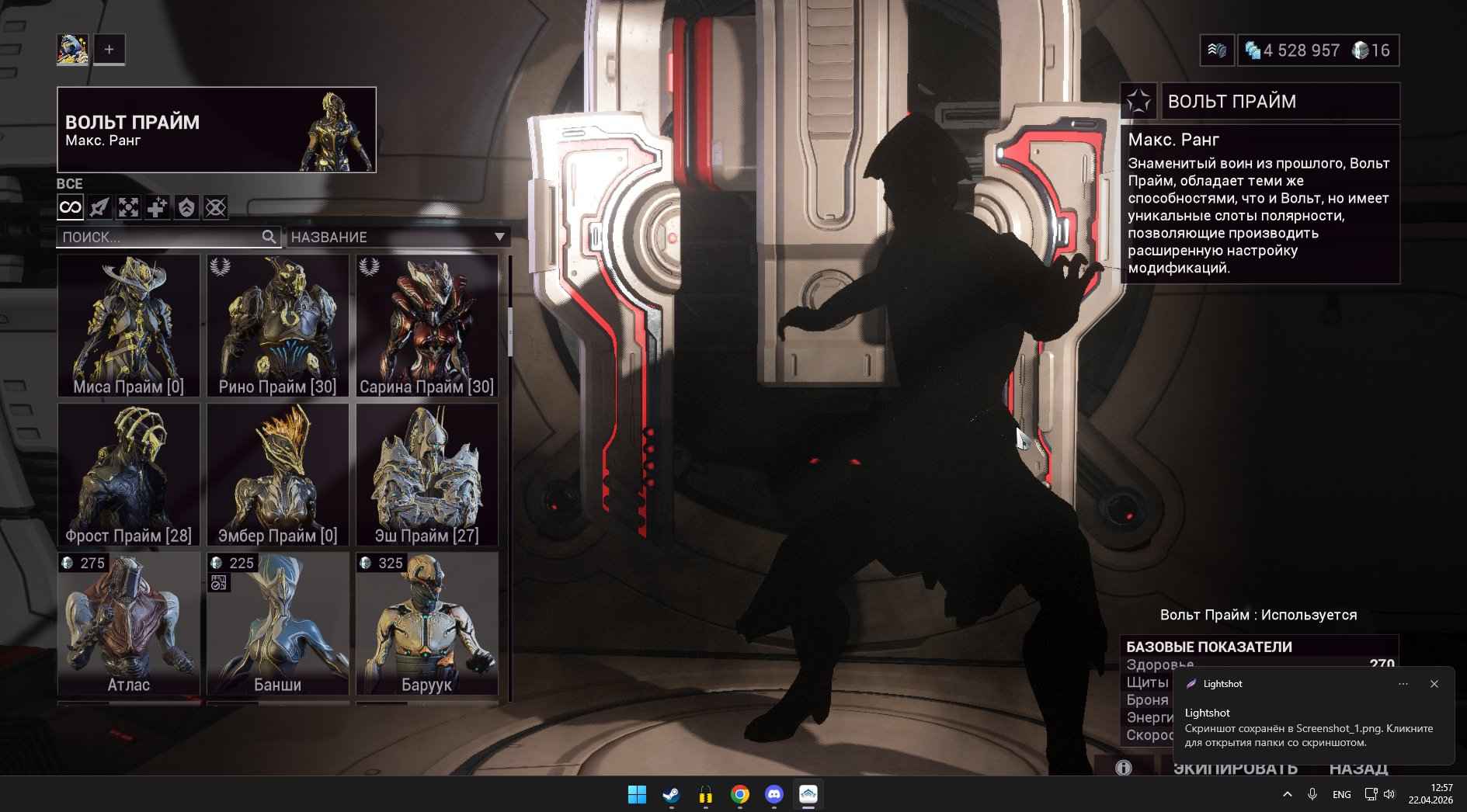Filter by the shield chevron tank icon
The image size is (1467, 812).
pos(186,207)
